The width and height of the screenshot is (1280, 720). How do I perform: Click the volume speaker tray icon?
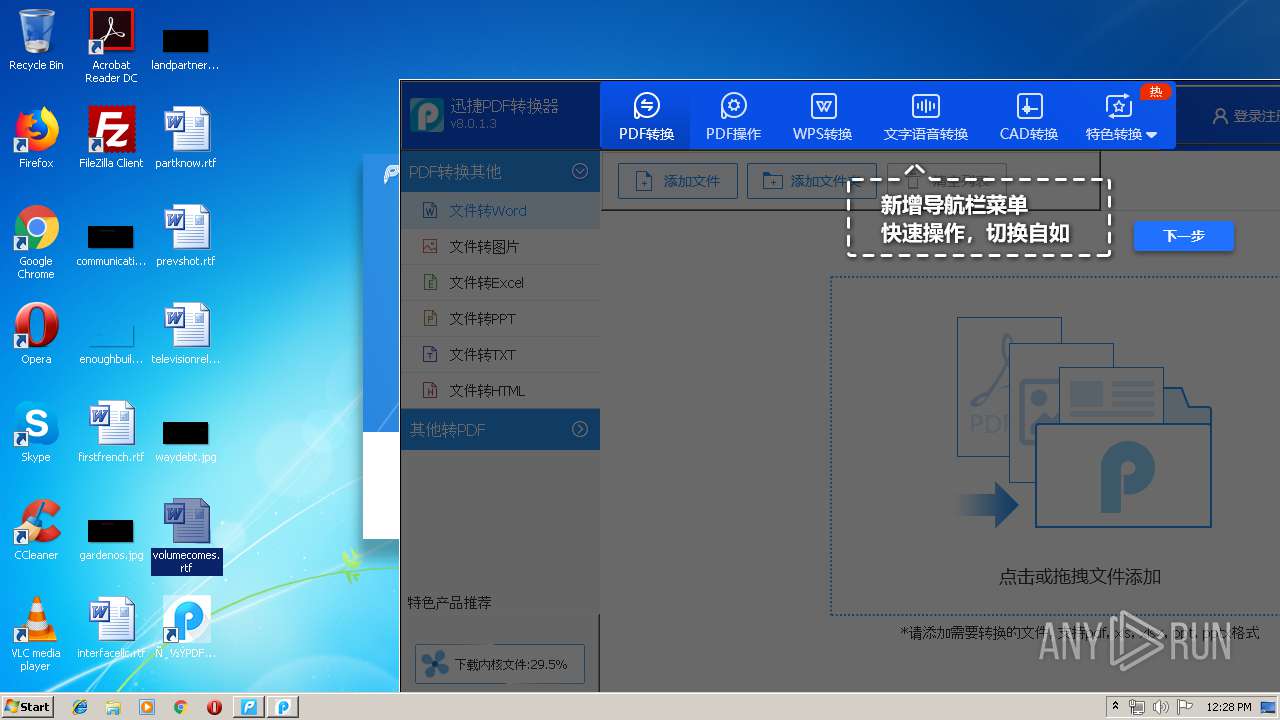(1160, 707)
